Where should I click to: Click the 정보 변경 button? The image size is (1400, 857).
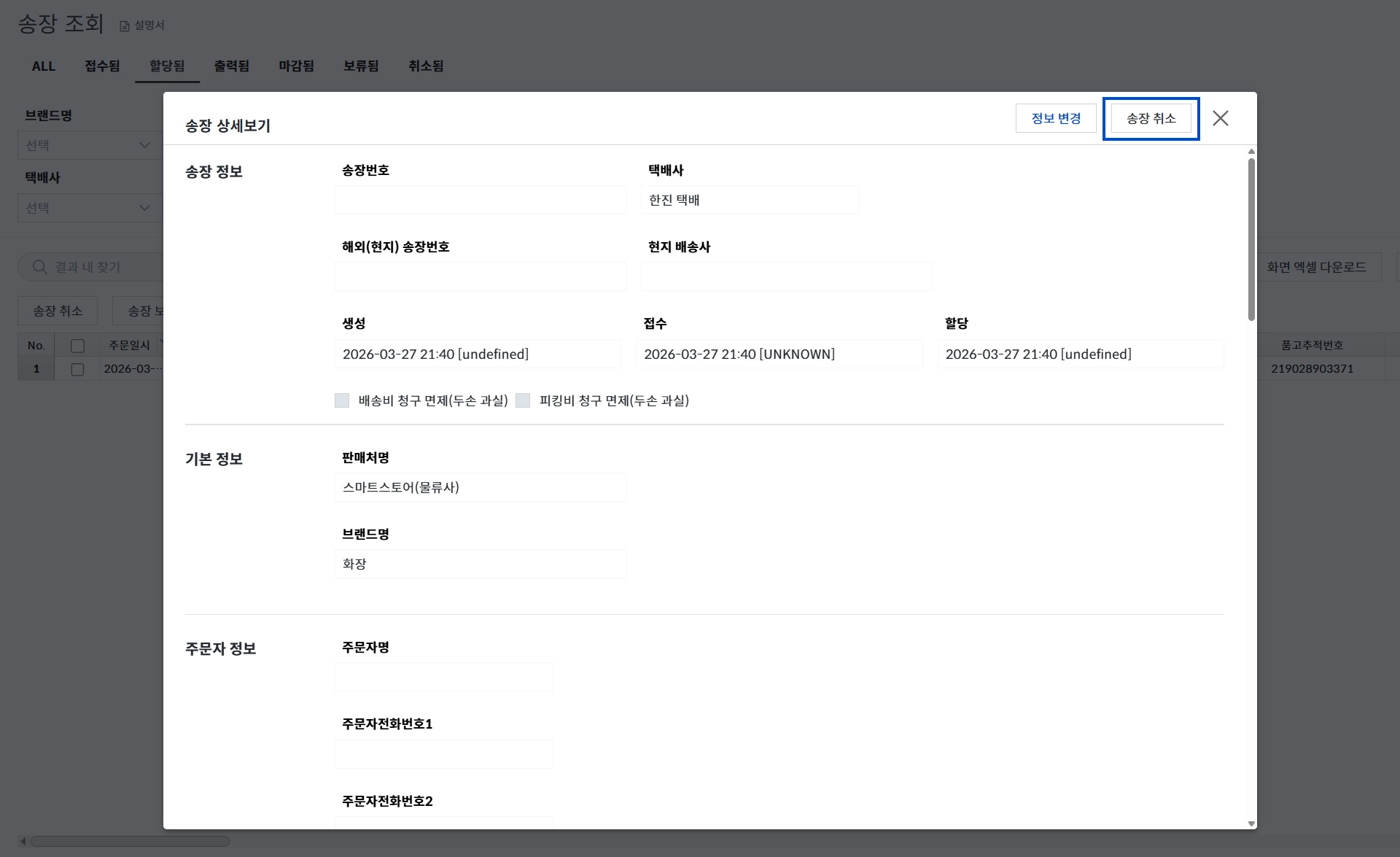(1055, 118)
